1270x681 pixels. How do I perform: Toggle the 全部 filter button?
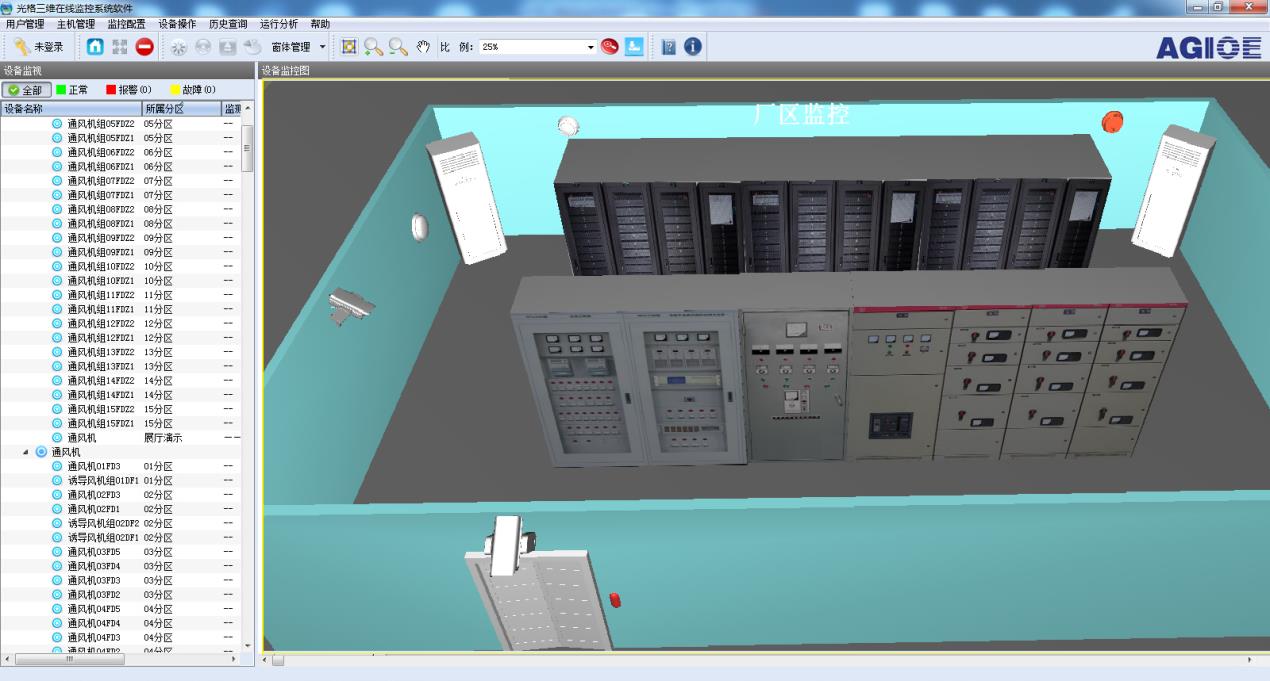tap(27, 90)
